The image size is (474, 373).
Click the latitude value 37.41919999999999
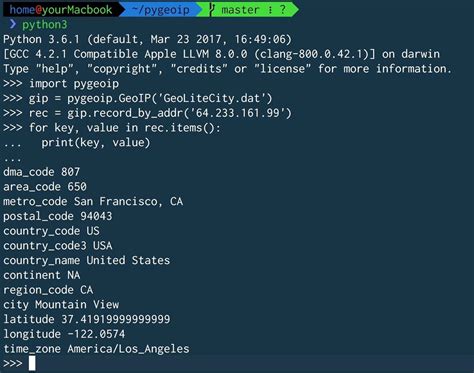116,319
